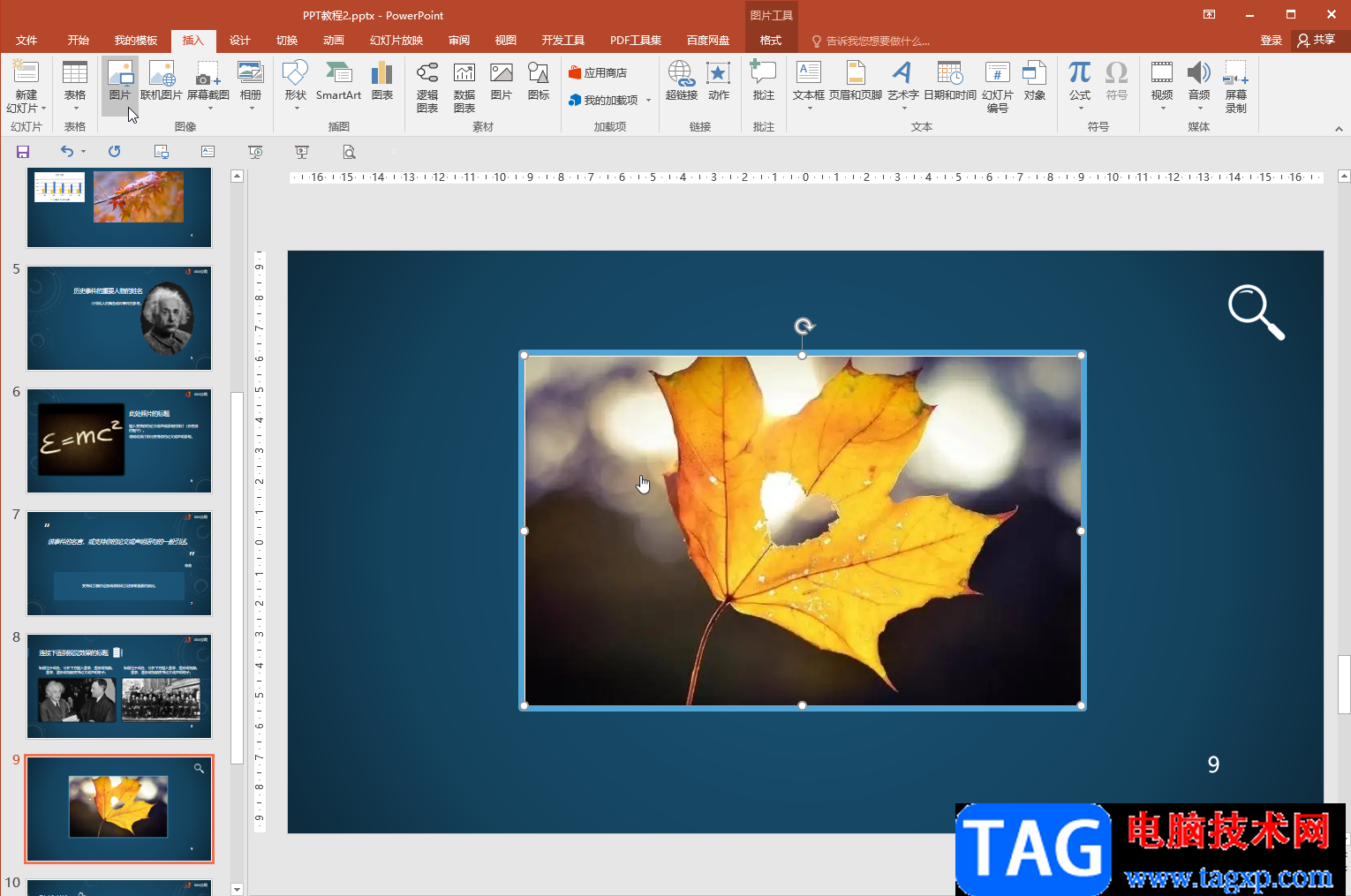Switch to the Animations (动画) tab
Image resolution: width=1351 pixels, height=896 pixels.
(334, 41)
